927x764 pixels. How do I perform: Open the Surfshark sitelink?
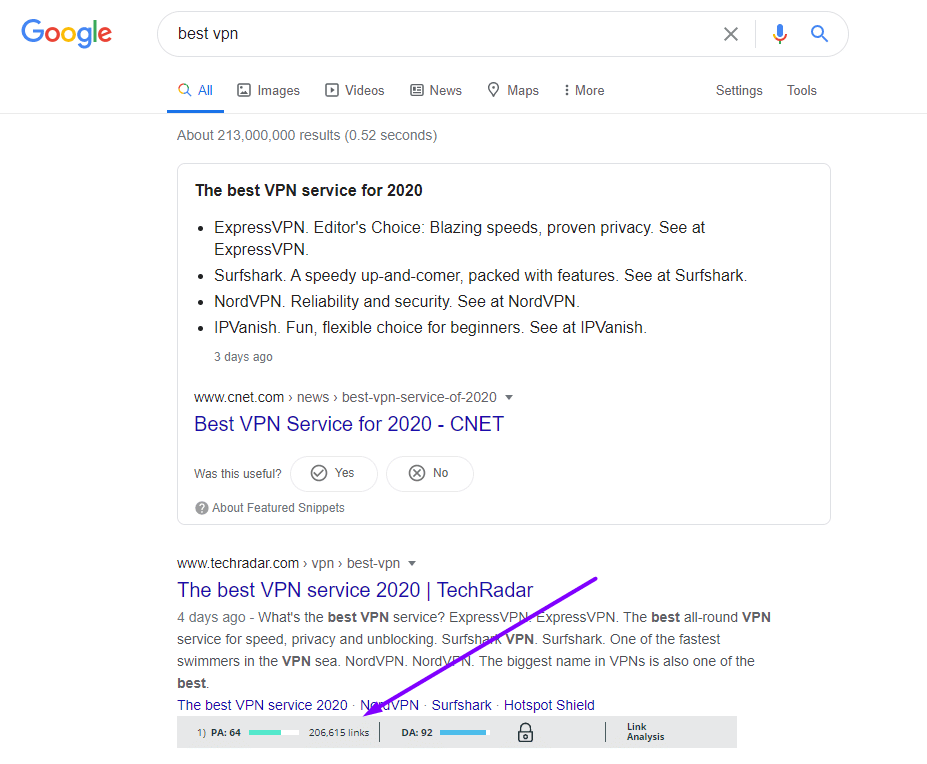click(x=461, y=705)
